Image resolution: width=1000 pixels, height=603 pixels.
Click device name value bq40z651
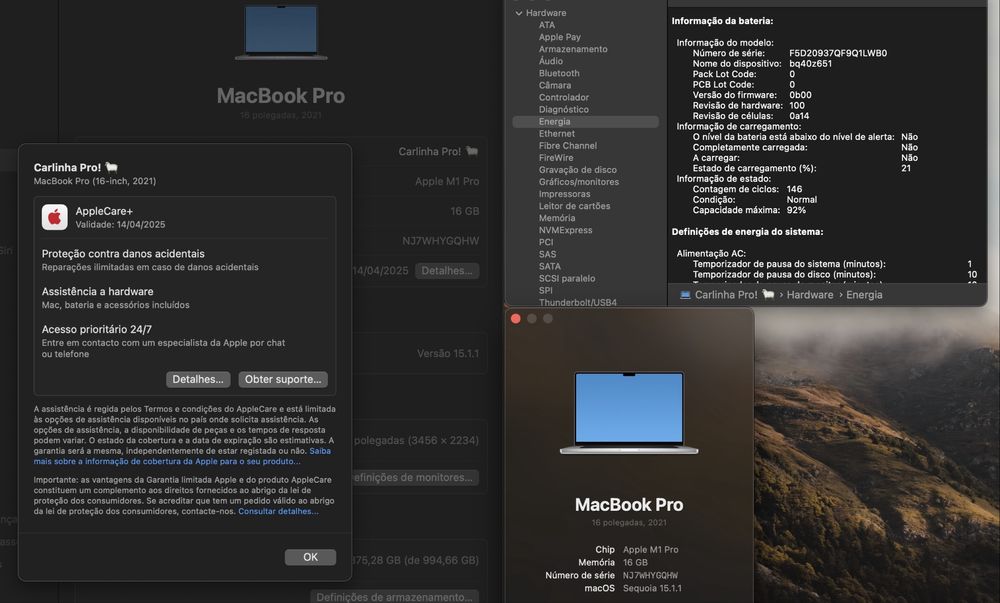(811, 64)
